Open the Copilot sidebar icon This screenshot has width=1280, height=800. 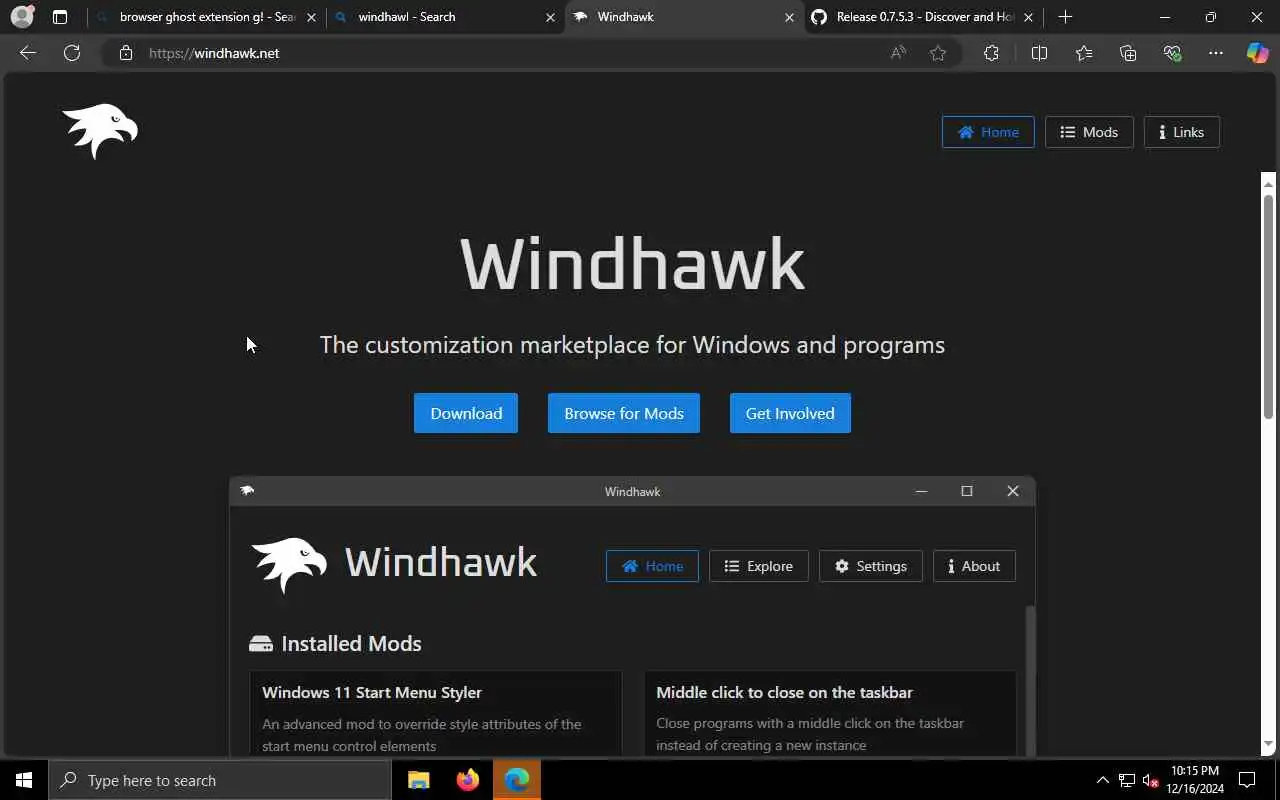click(1257, 53)
